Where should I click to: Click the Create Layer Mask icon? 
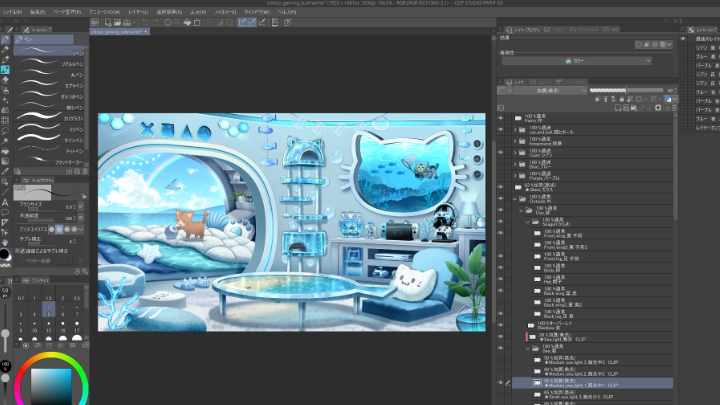658,108
